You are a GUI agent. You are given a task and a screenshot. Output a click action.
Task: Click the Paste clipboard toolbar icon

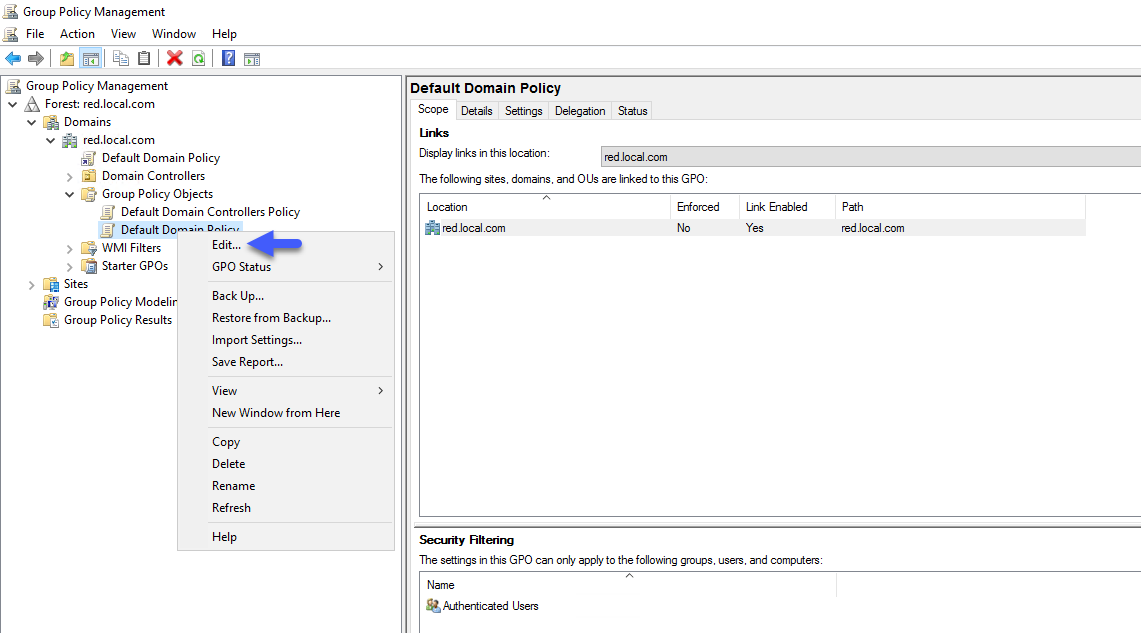click(x=144, y=58)
